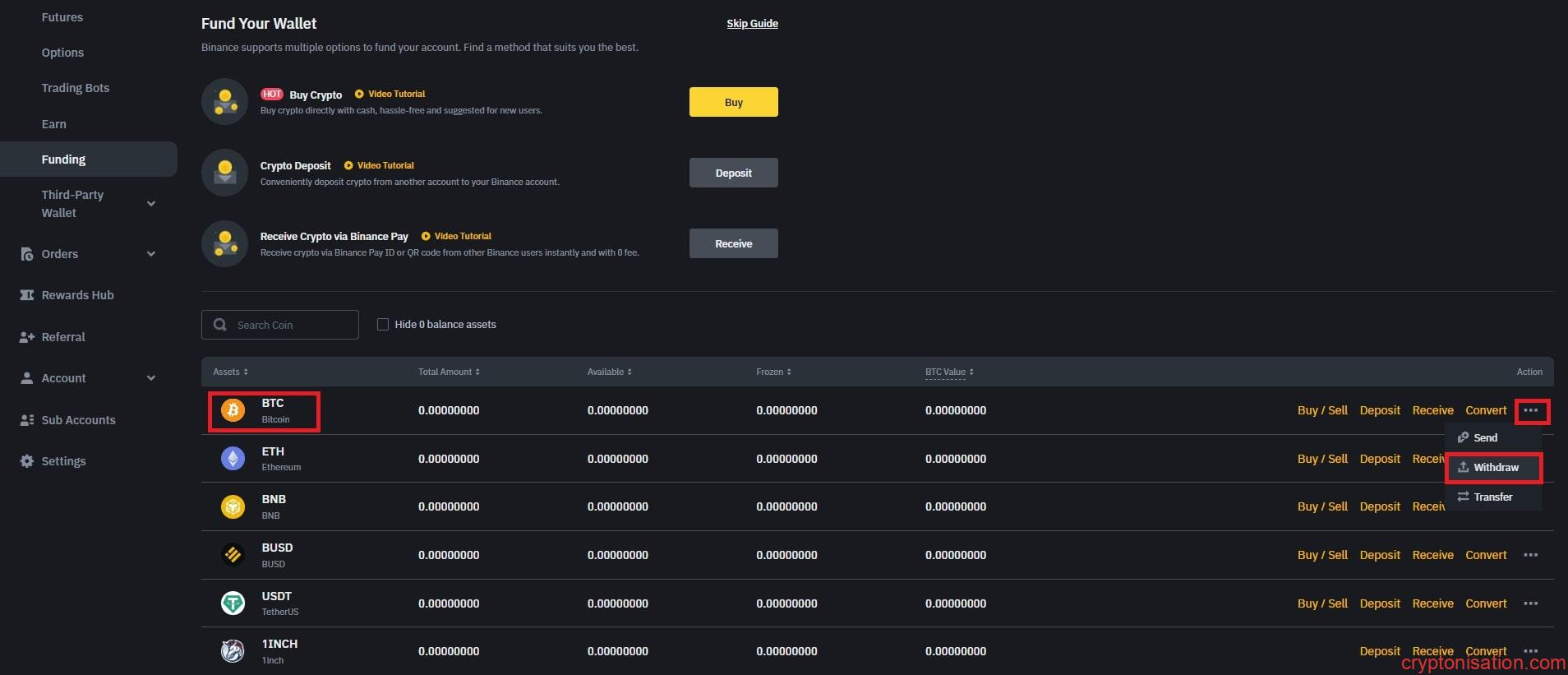Open three-dot more menu for BUSD row
This screenshot has height=675, width=1568.
(x=1529, y=555)
